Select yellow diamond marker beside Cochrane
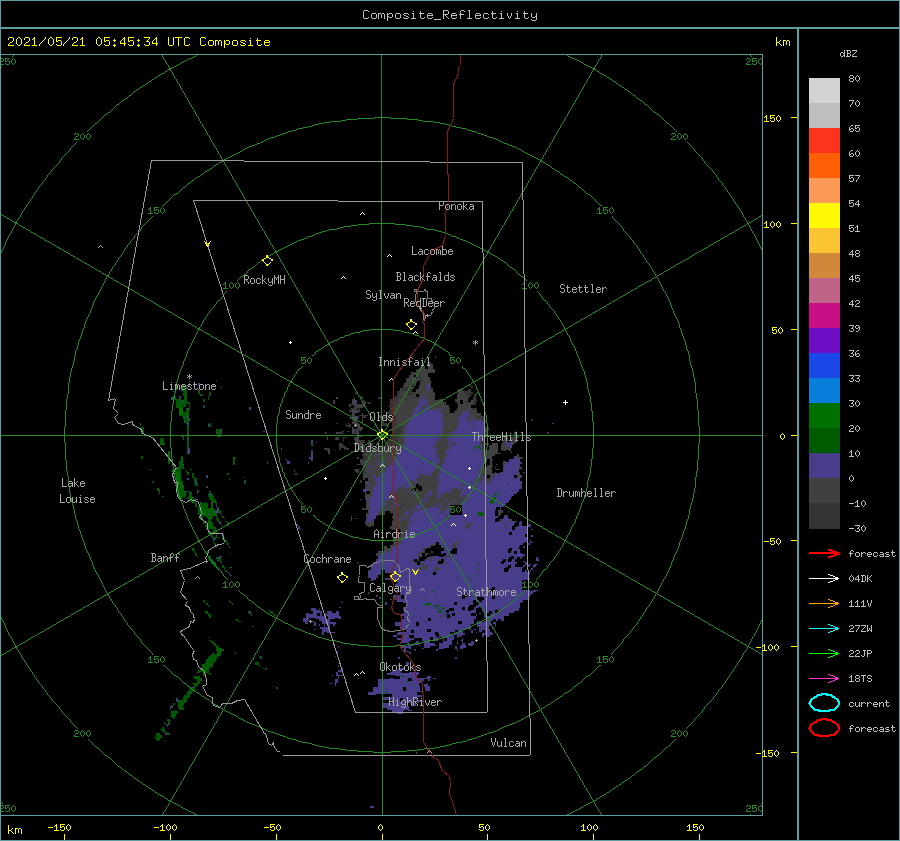 click(342, 578)
